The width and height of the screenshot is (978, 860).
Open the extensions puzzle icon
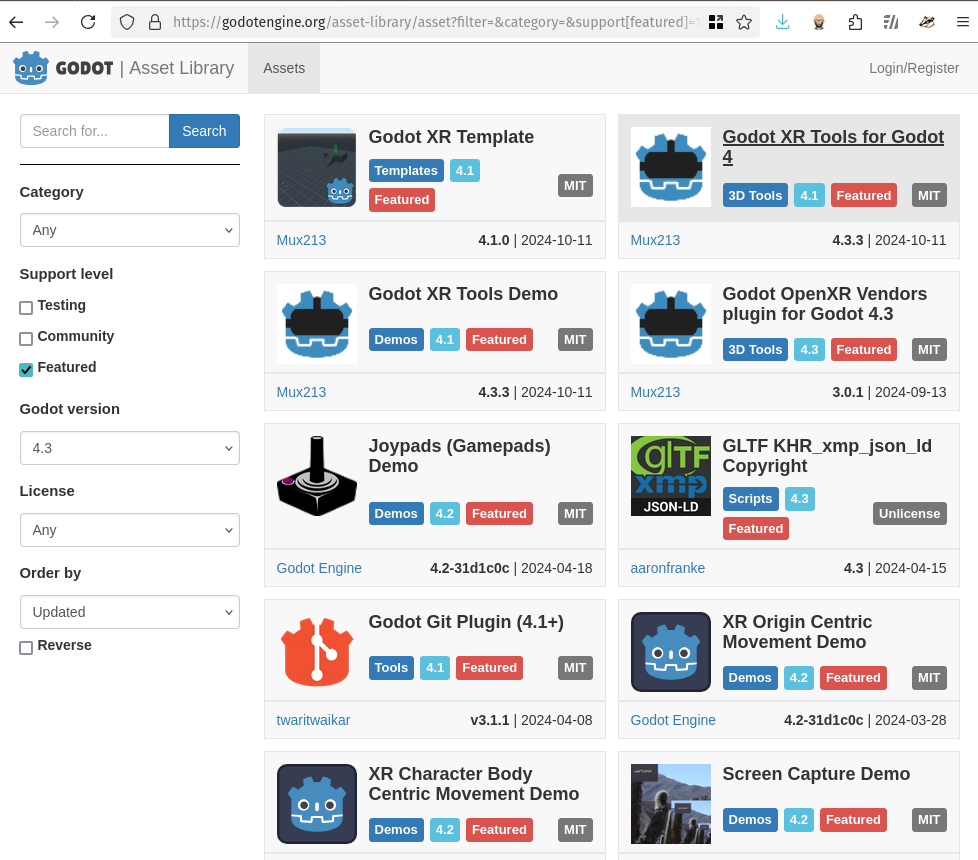(x=855, y=22)
